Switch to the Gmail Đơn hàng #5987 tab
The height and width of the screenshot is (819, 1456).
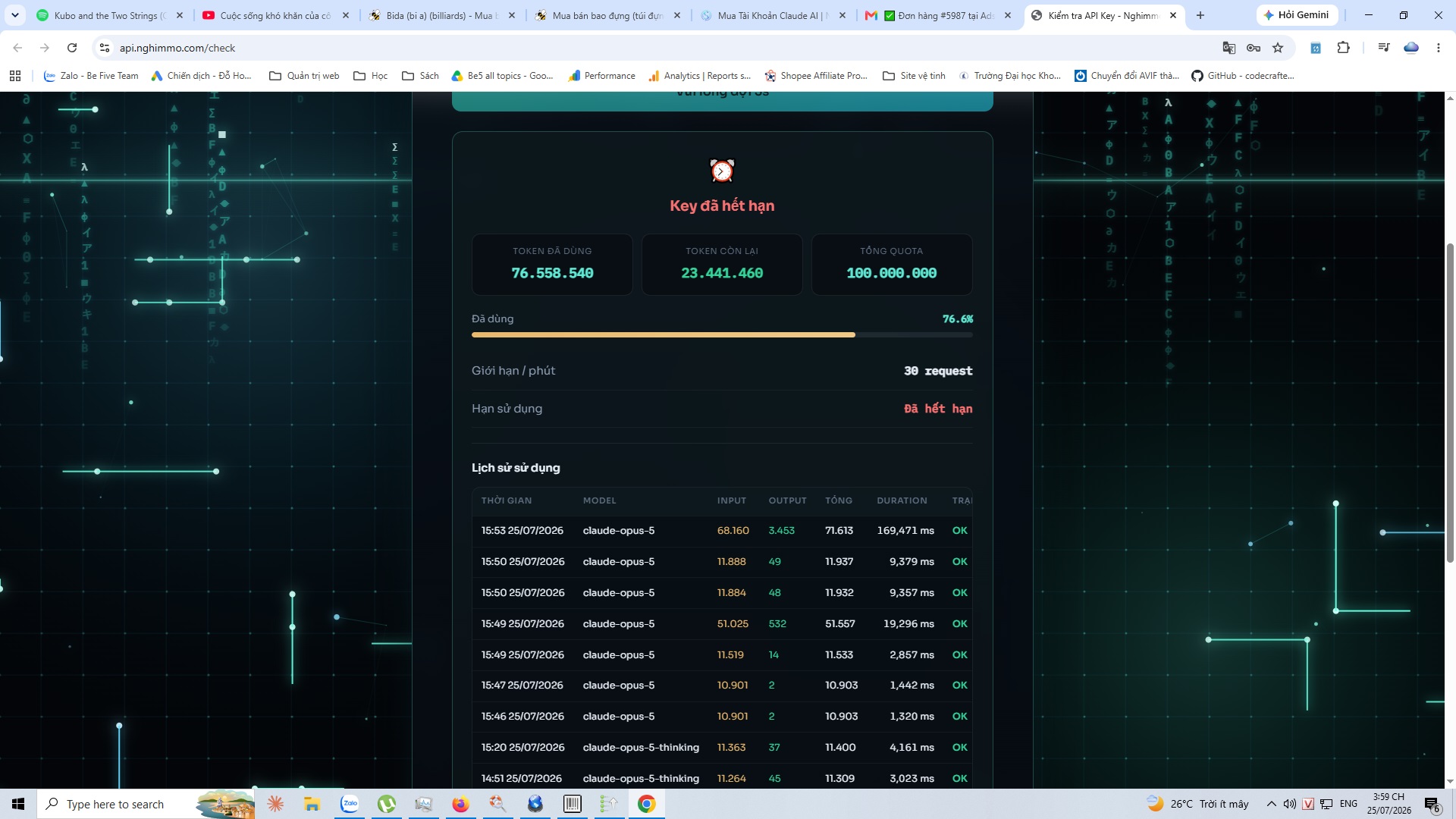click(940, 15)
